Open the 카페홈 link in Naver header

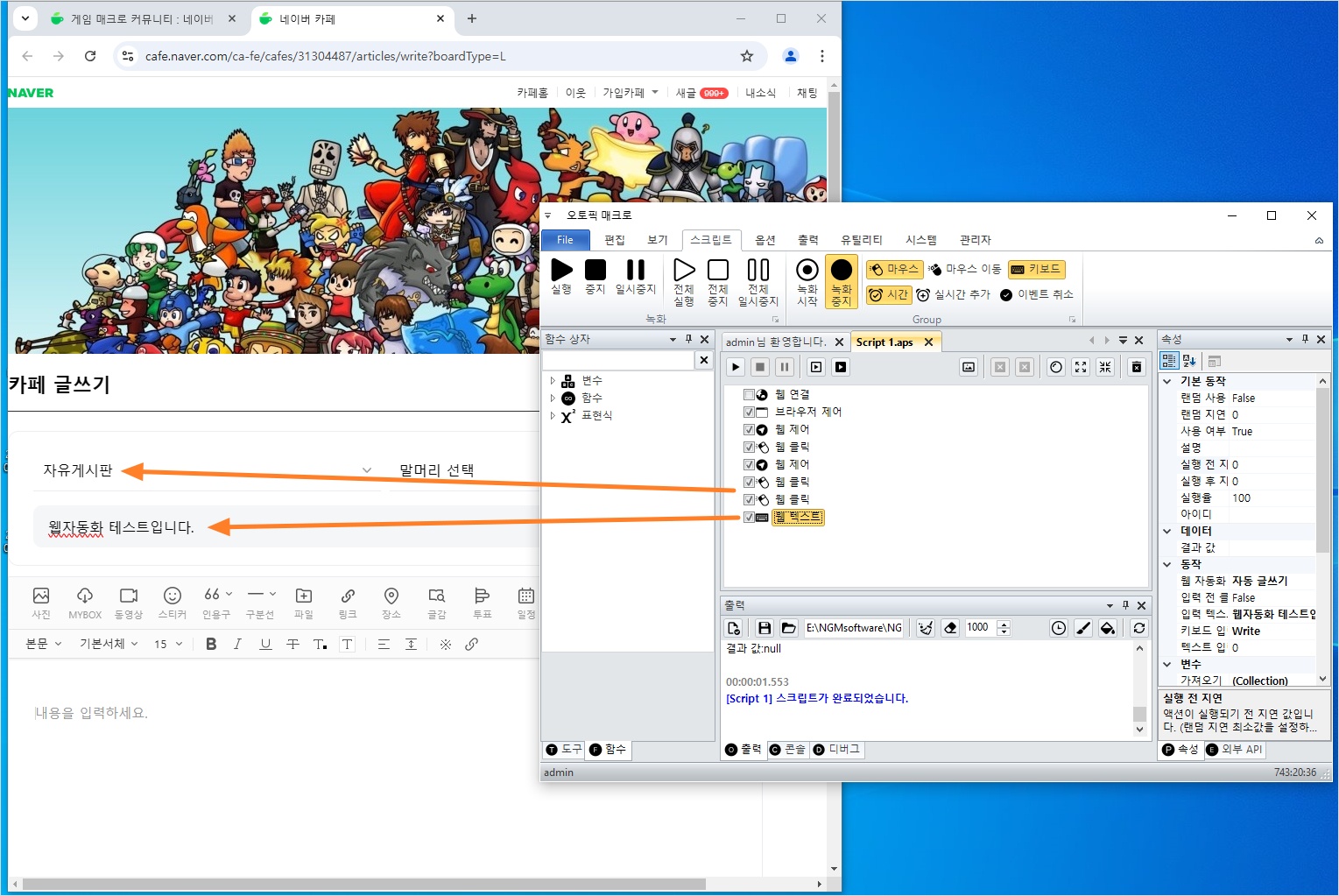532,93
